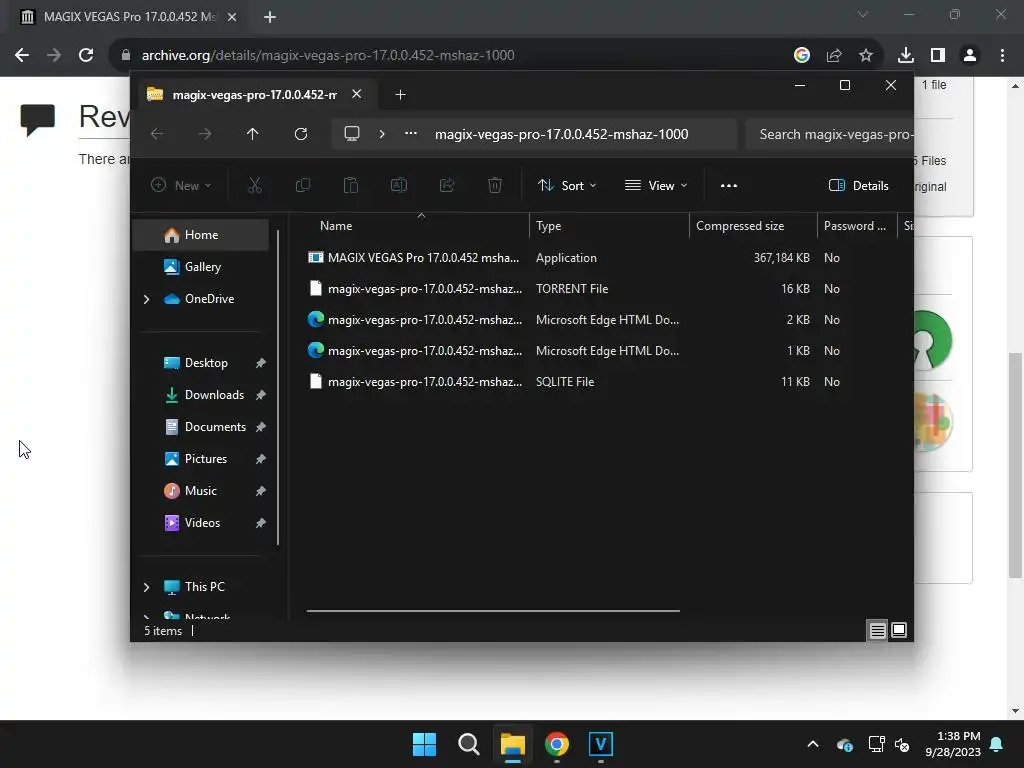This screenshot has width=1024, height=768.
Task: Sort by the Password column header
Action: click(857, 226)
